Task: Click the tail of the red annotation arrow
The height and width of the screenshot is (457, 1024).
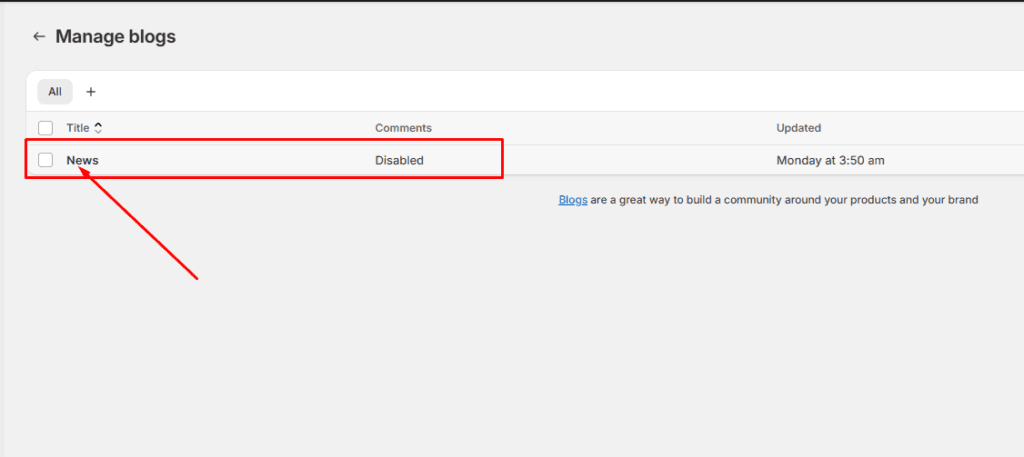Action: (x=196, y=278)
